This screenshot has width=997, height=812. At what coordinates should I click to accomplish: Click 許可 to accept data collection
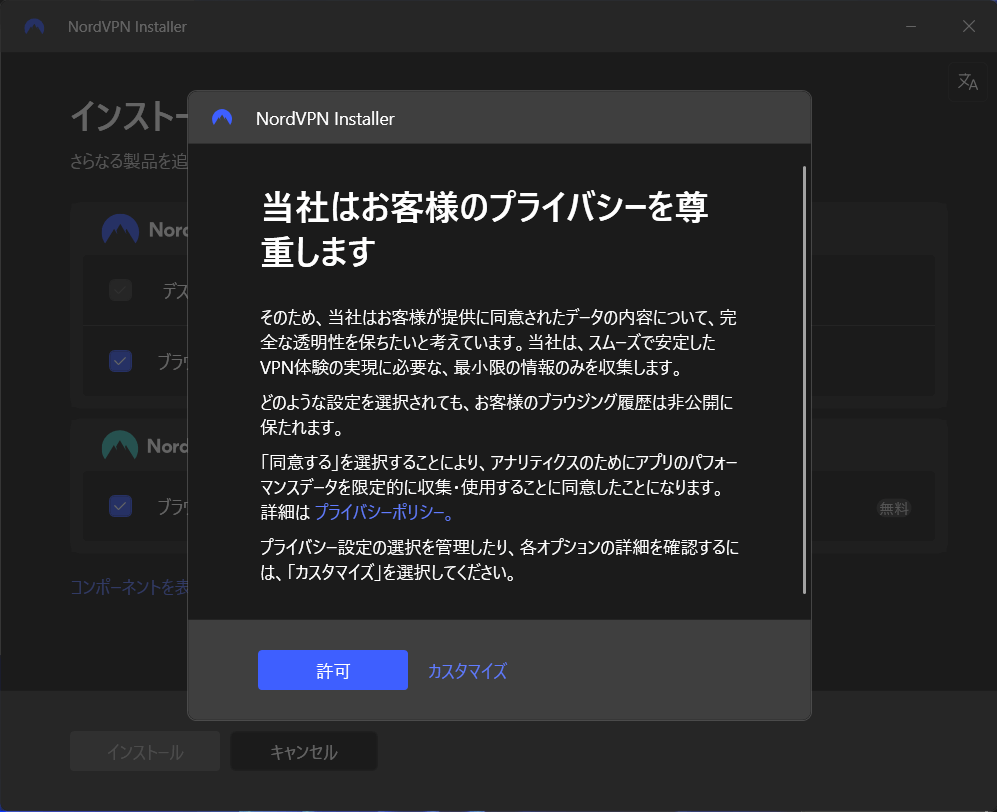point(332,670)
